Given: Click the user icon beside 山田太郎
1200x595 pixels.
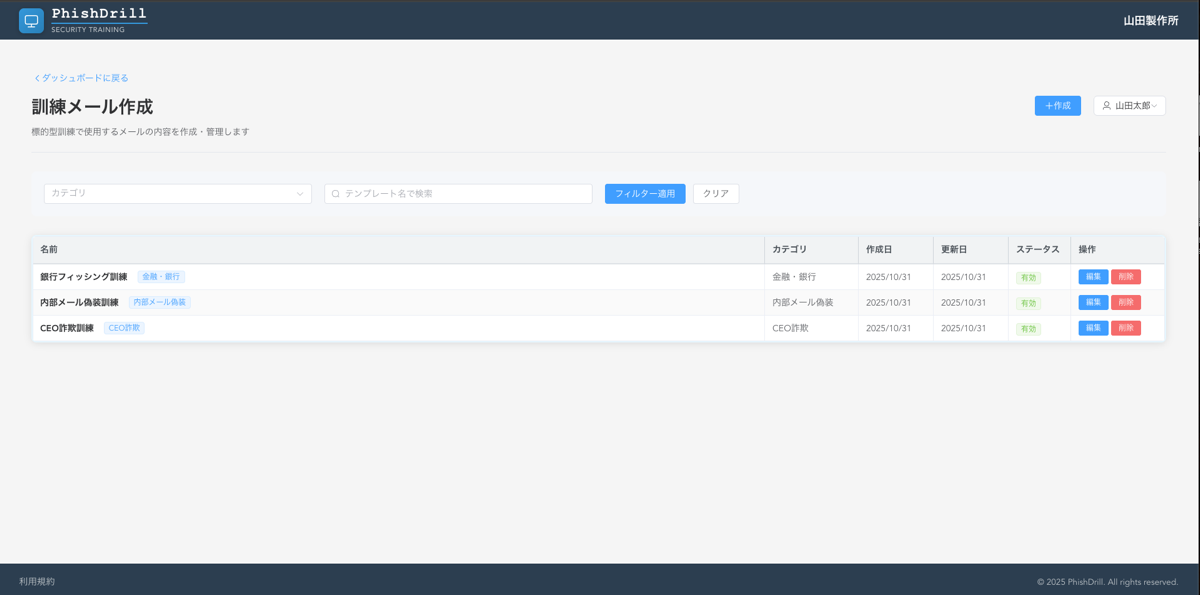Looking at the screenshot, I should click(x=1107, y=106).
